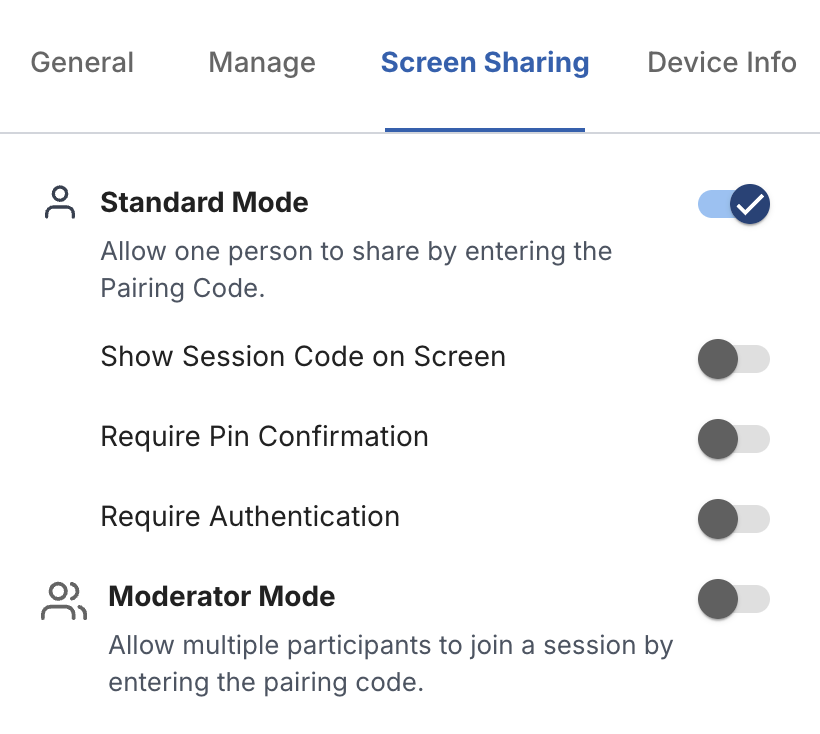Go to the Device Info tab

[722, 63]
